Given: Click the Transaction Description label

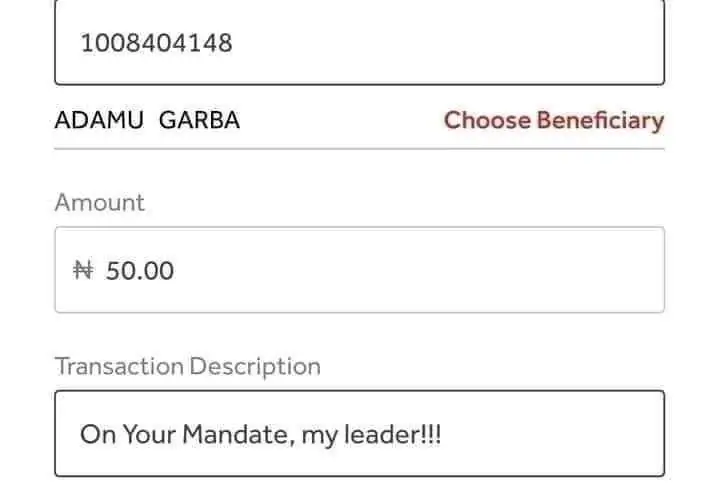Looking at the screenshot, I should coord(187,366).
